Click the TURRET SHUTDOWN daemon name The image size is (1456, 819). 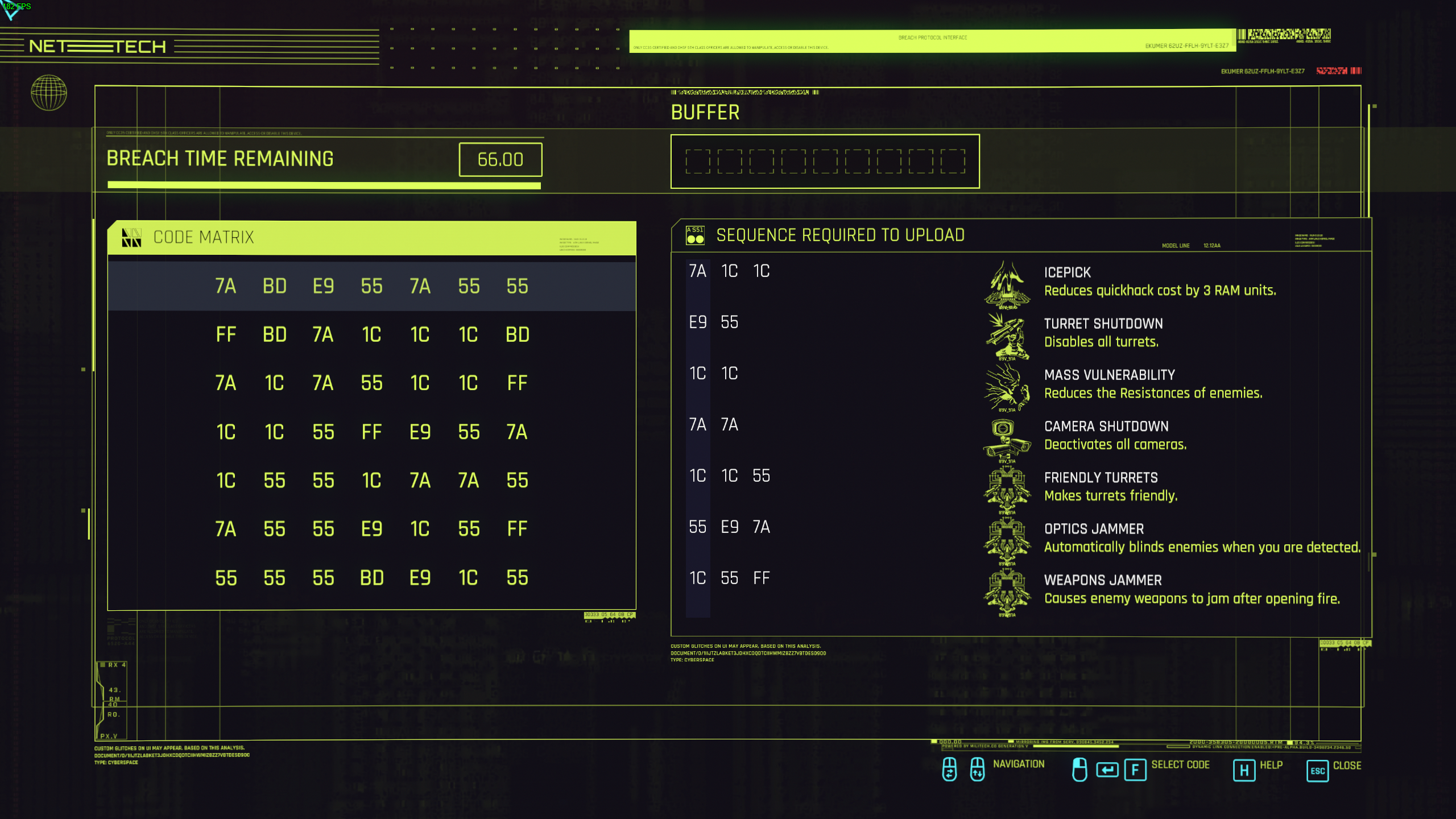[1103, 324]
